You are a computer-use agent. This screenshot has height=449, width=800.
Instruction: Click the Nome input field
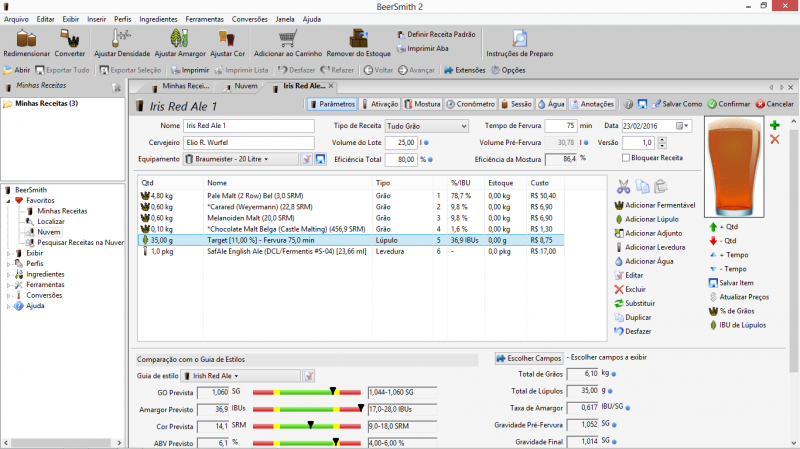point(248,126)
